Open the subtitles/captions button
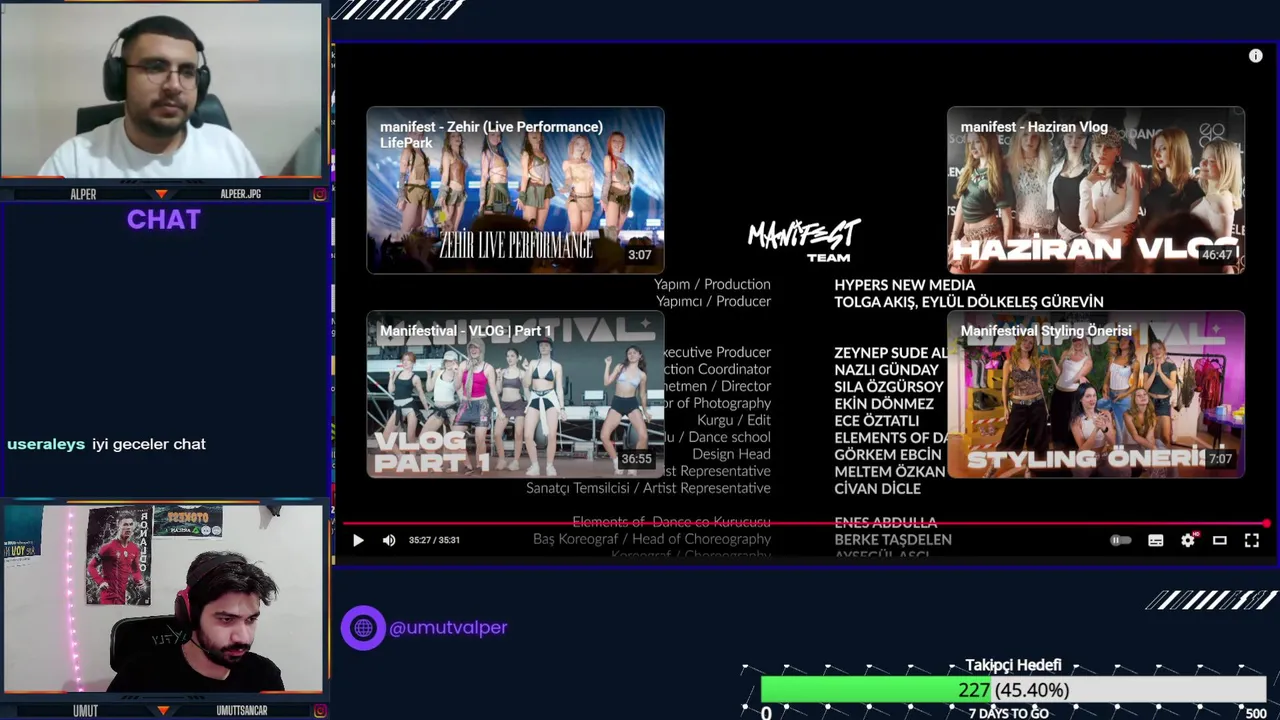This screenshot has width=1280, height=720. [1156, 540]
